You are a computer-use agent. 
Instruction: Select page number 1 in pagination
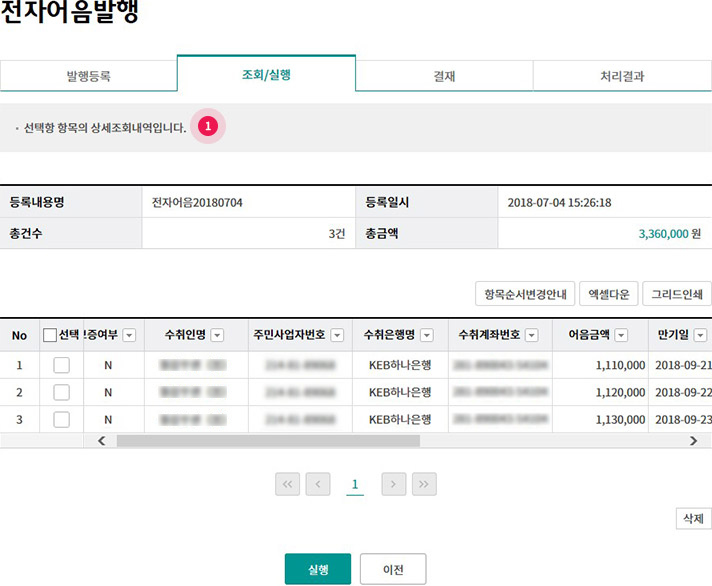(x=355, y=485)
